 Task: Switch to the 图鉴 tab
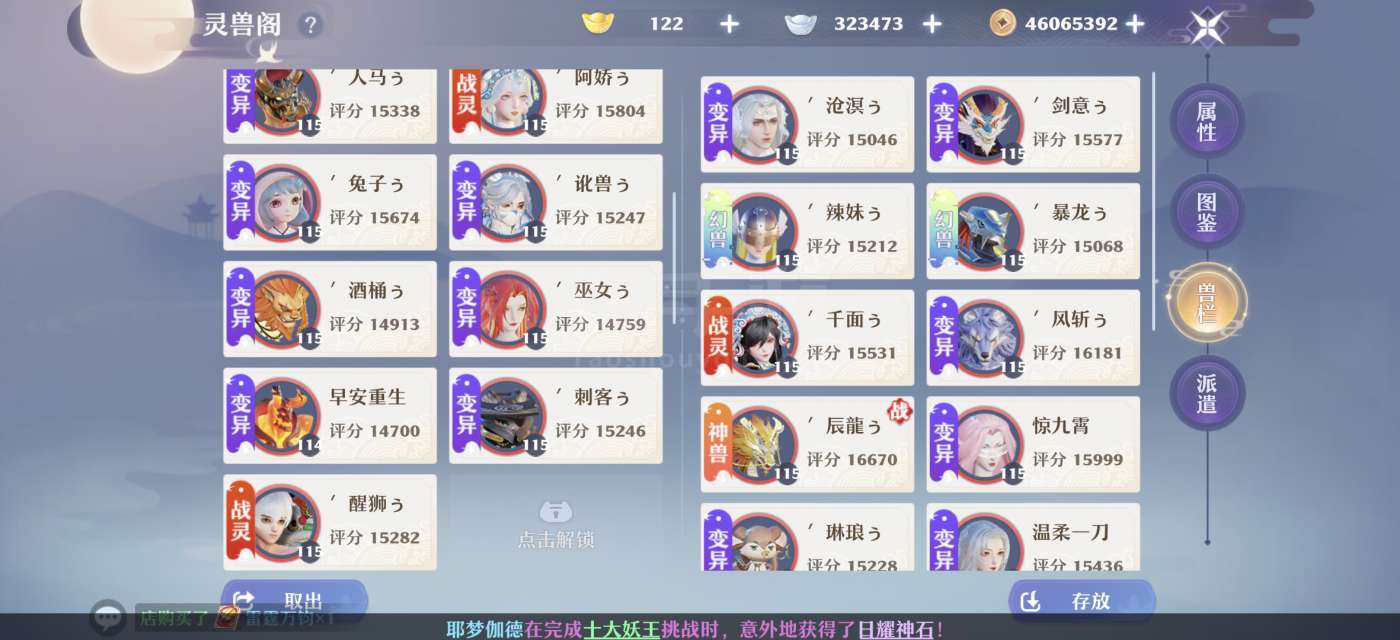pyautogui.click(x=1206, y=212)
